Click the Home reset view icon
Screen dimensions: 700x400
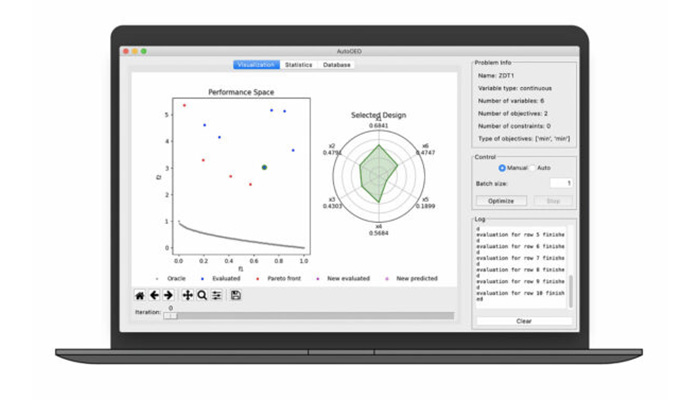point(140,296)
